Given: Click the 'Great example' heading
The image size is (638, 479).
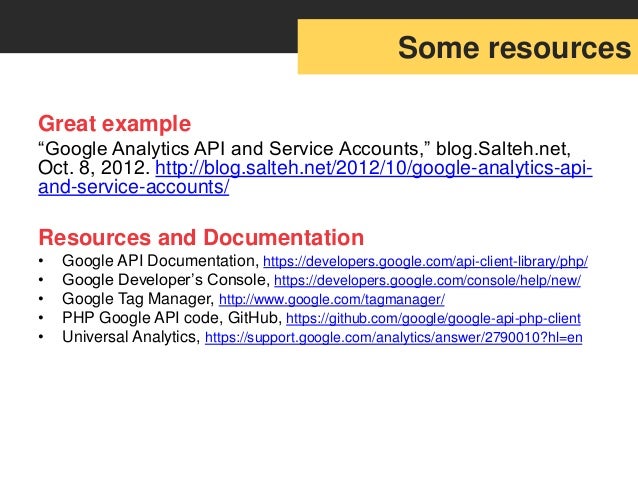Looking at the screenshot, I should (114, 124).
